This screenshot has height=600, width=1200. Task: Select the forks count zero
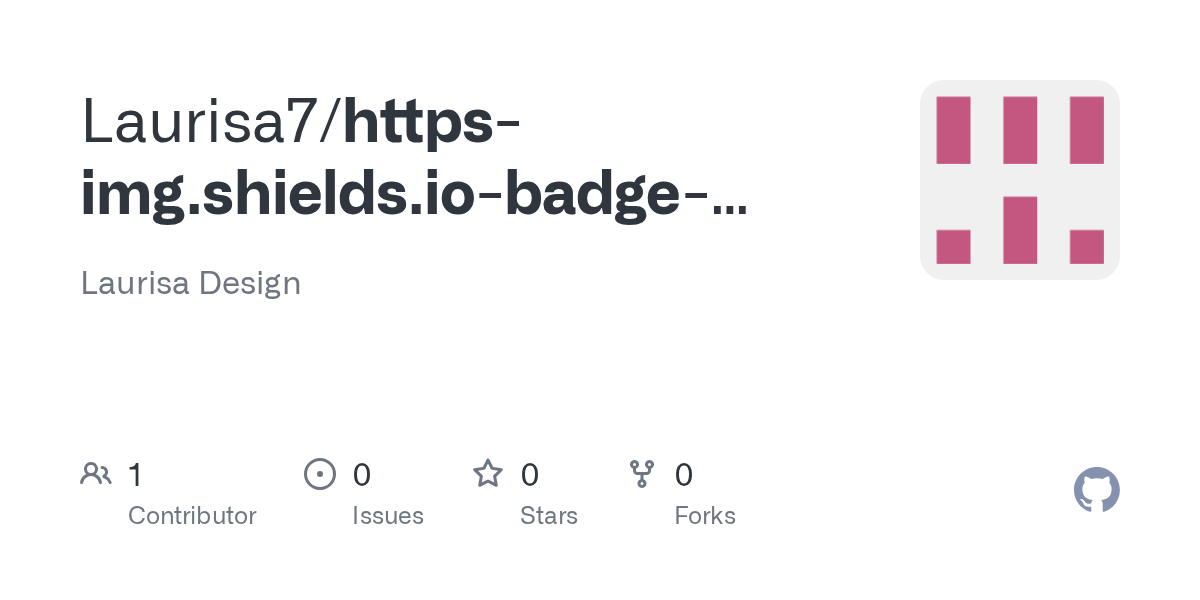click(684, 475)
